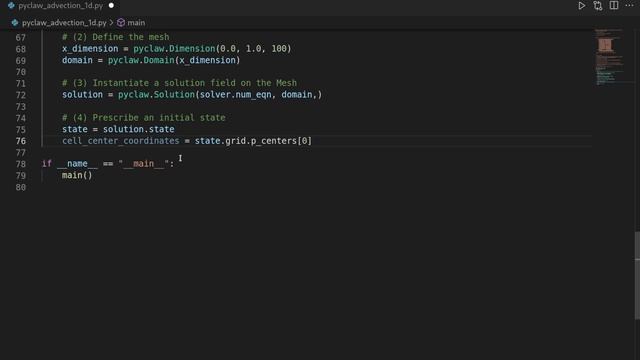Viewport: 640px width, 360px height.
Task: Click line number 72 in gutter
Action: pos(20,95)
